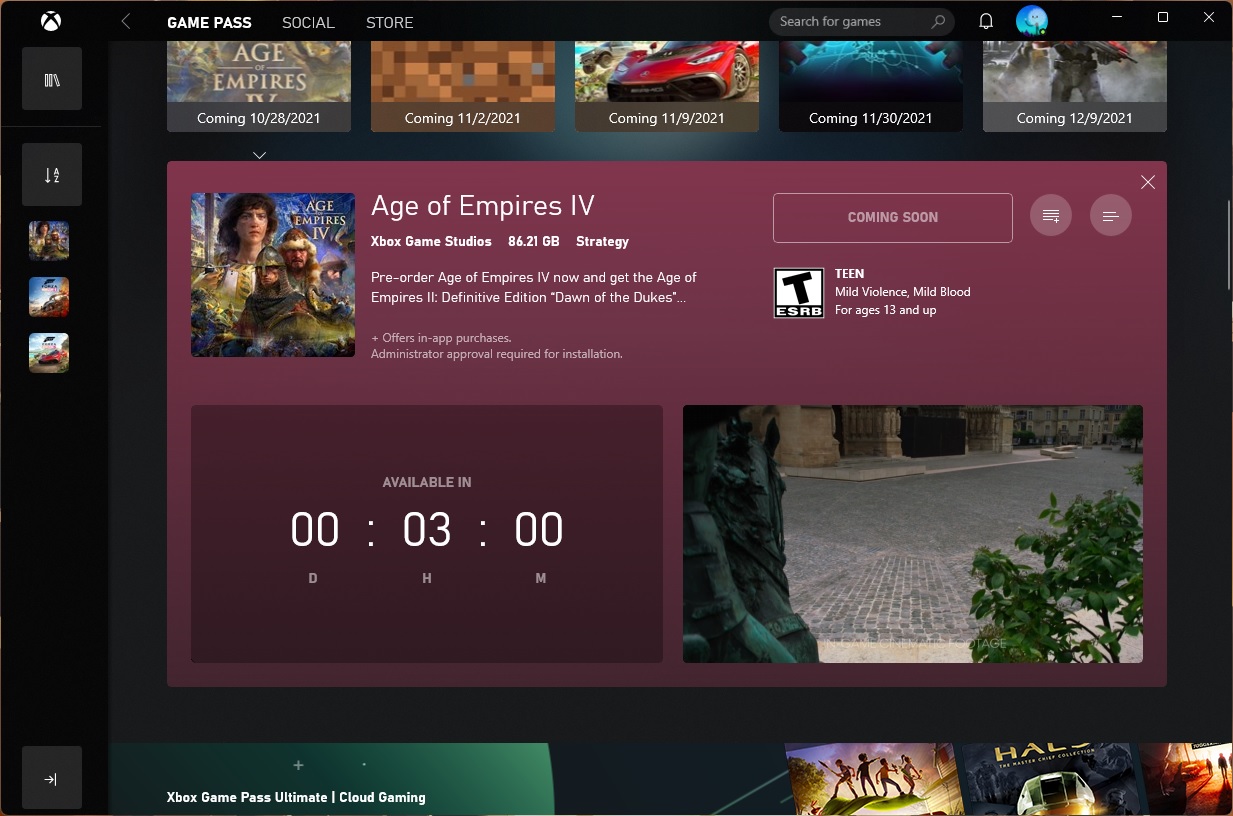Switch to the GAME PASS tab
1233x816 pixels.
(209, 22)
